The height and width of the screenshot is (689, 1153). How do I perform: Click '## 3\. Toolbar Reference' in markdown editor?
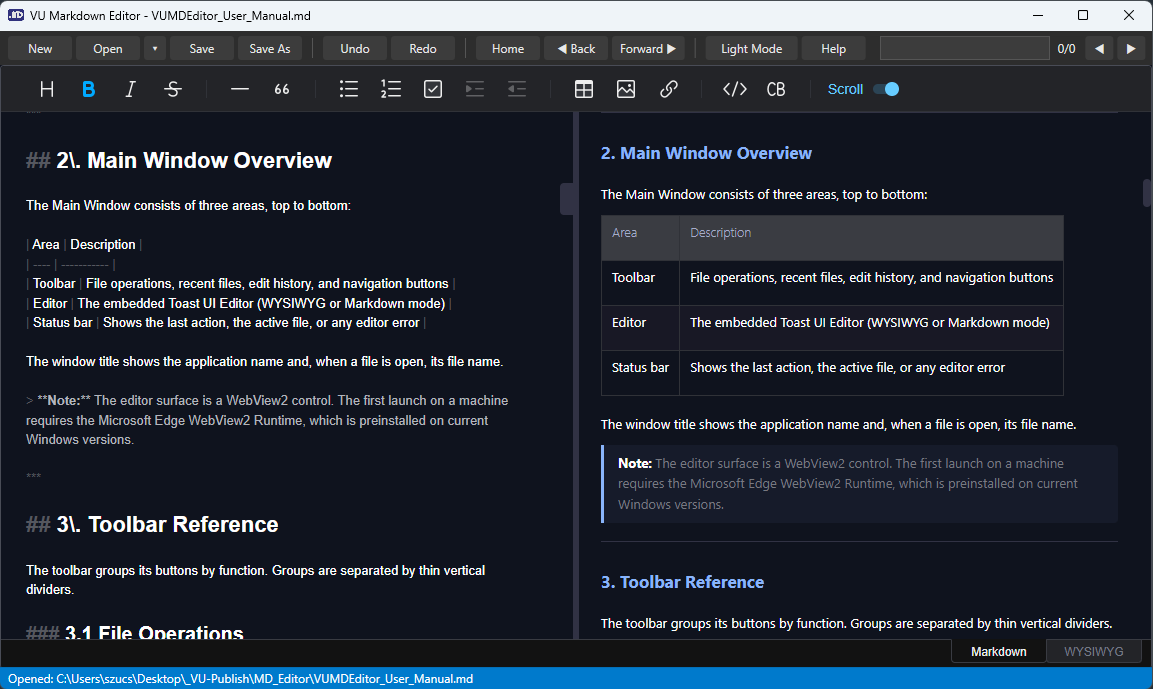tap(152, 524)
